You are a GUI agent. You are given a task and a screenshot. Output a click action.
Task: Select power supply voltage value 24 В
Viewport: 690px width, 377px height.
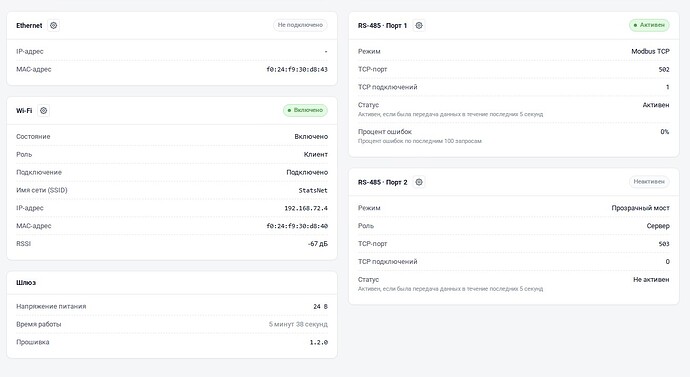click(x=320, y=306)
